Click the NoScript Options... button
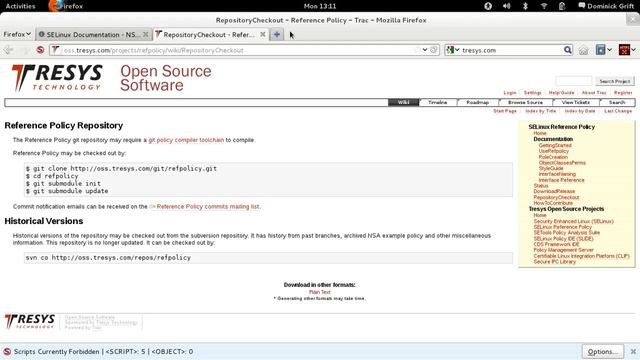640x360 pixels. (602, 351)
